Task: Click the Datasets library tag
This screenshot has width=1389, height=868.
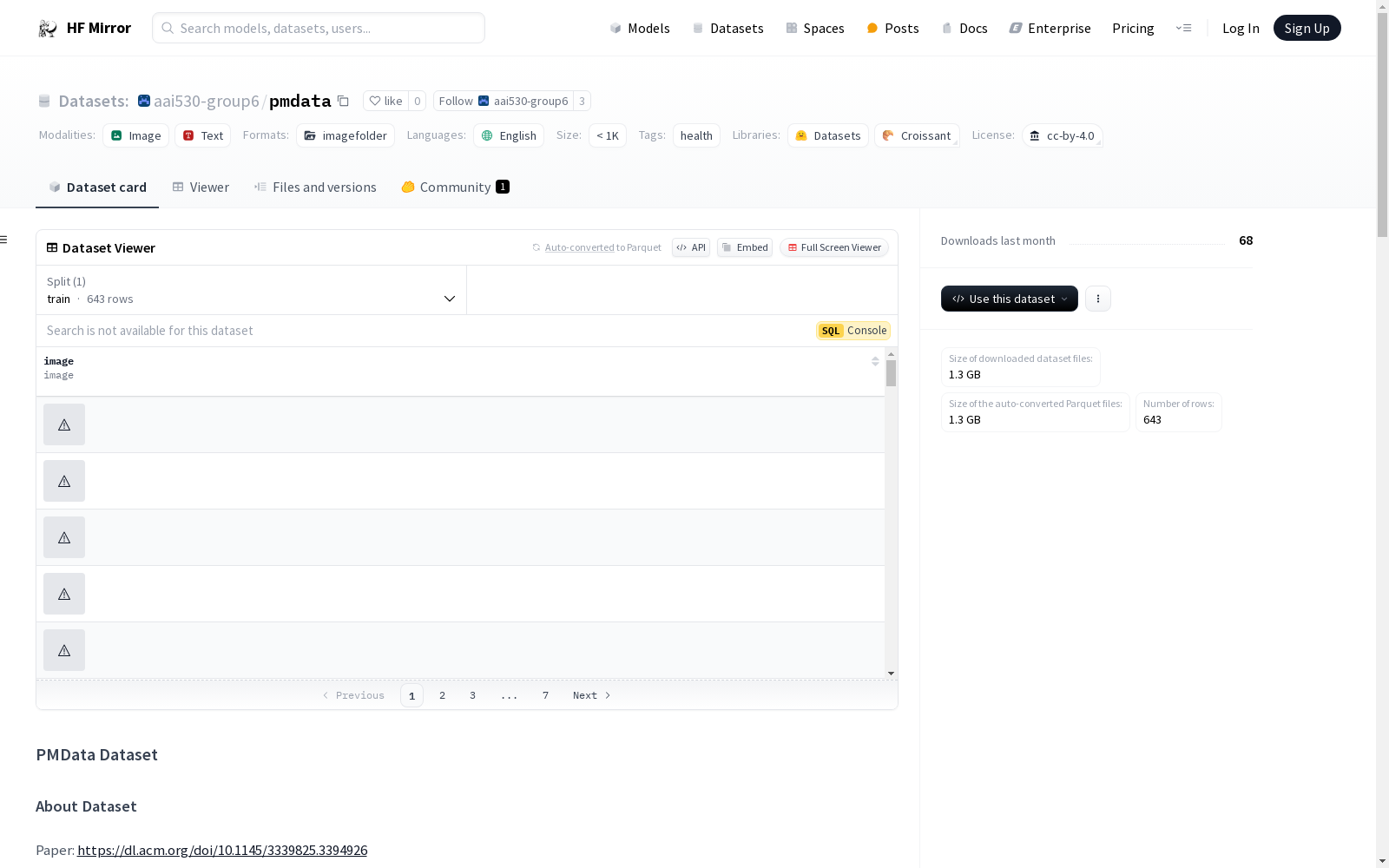Action: coord(828,135)
